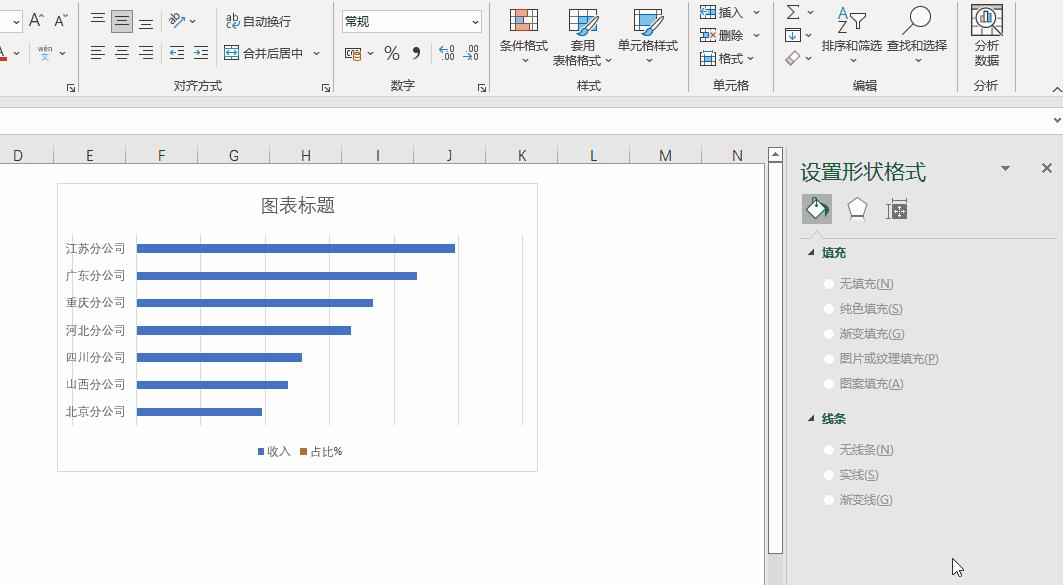Open the 常规 number format dropdown
The height and width of the screenshot is (585, 1063).
pos(475,20)
